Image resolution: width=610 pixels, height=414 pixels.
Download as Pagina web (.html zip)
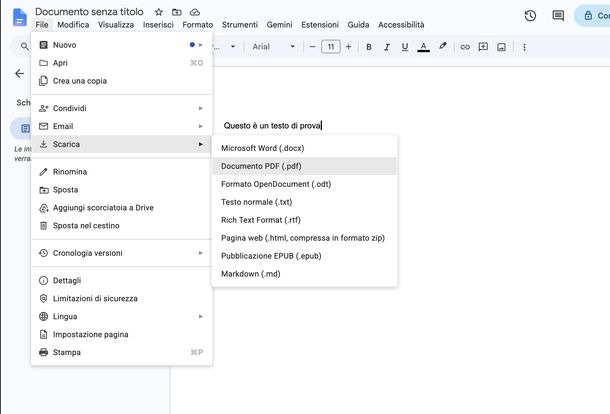click(305, 238)
